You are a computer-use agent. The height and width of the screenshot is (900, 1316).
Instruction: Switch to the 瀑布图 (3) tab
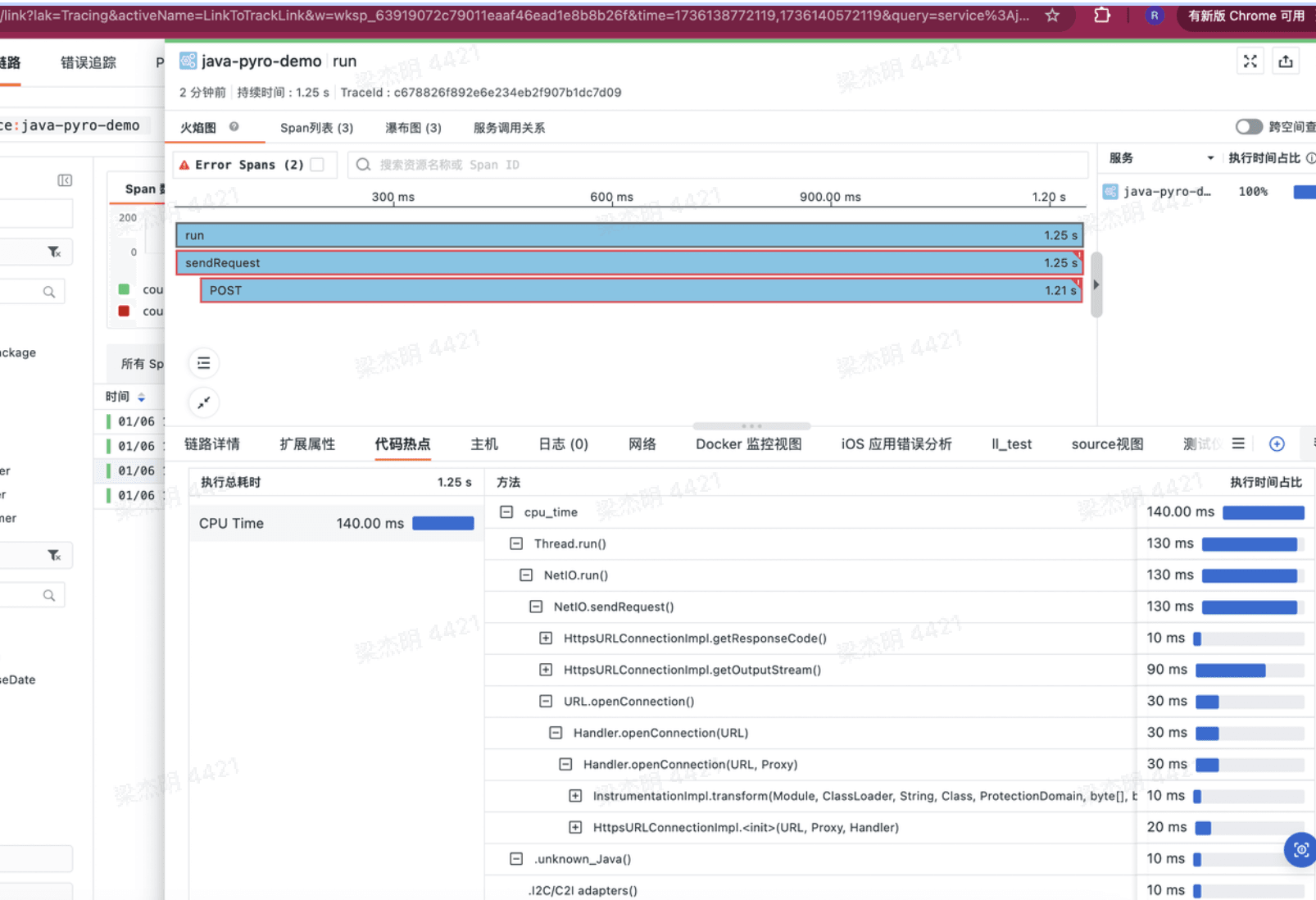pos(413,128)
